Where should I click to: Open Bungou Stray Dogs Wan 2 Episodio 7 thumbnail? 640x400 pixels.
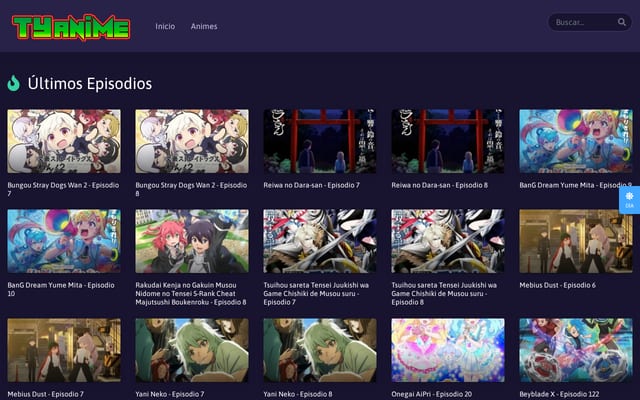point(64,141)
